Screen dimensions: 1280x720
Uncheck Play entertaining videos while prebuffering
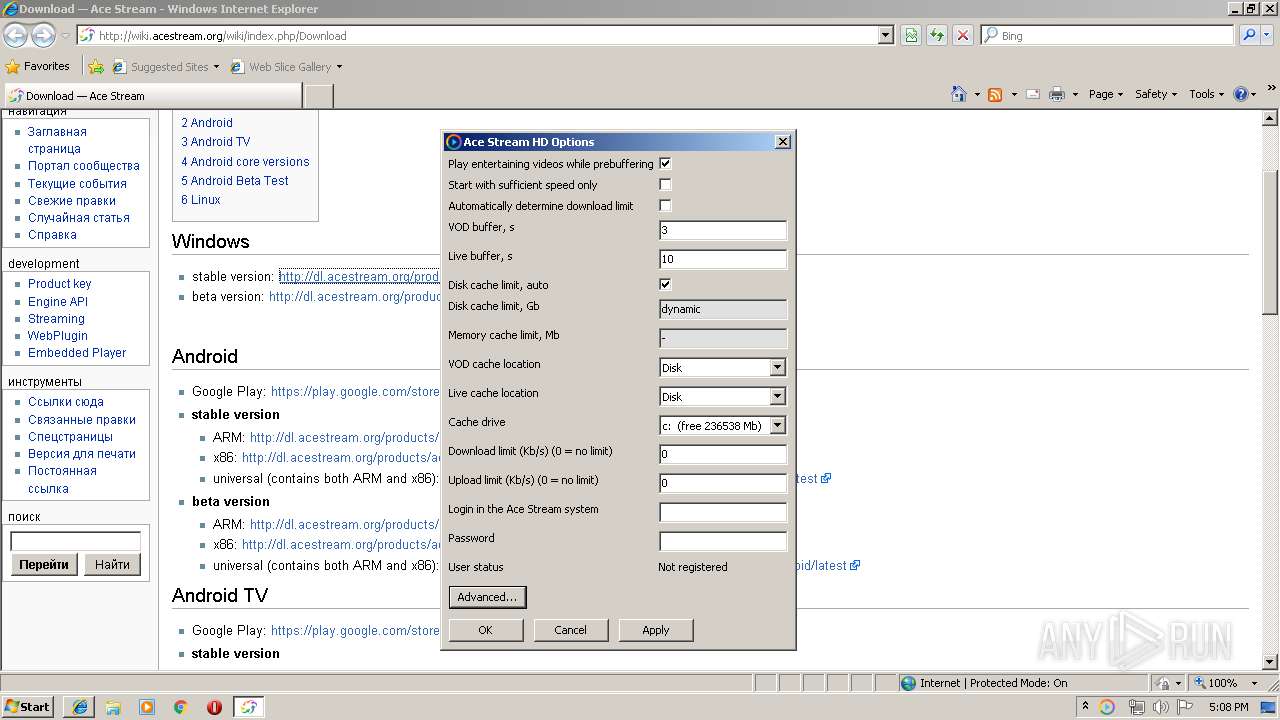665,163
